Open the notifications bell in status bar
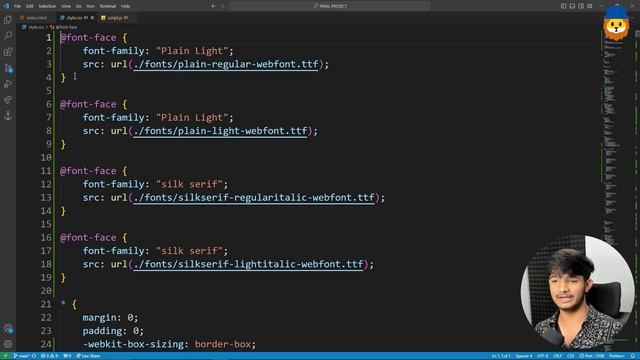The width and height of the screenshot is (640, 360). 633,356
